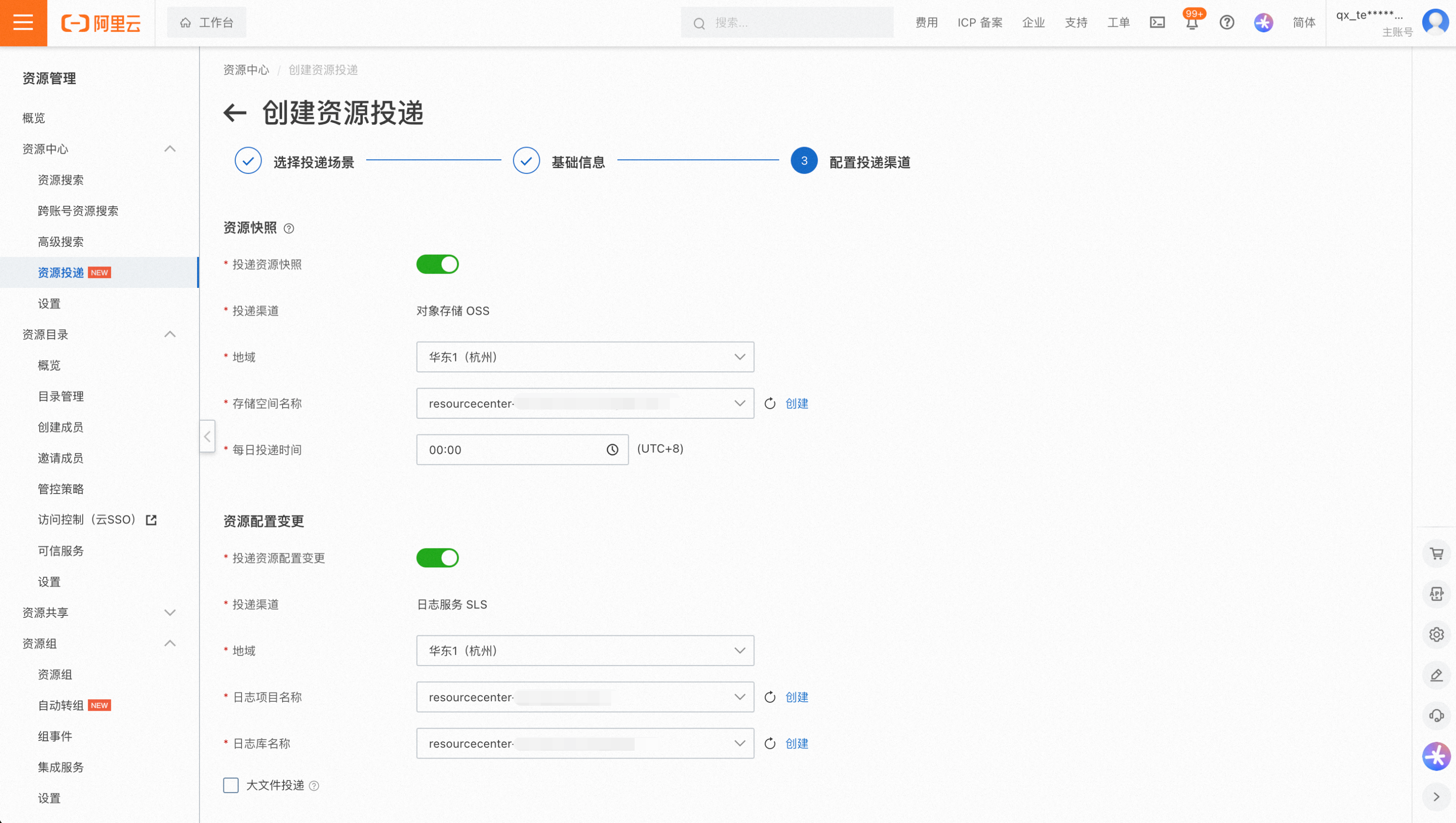The width and height of the screenshot is (1456, 823).
Task: Click the back arrow beside 创建资源投递
Action: (x=235, y=112)
